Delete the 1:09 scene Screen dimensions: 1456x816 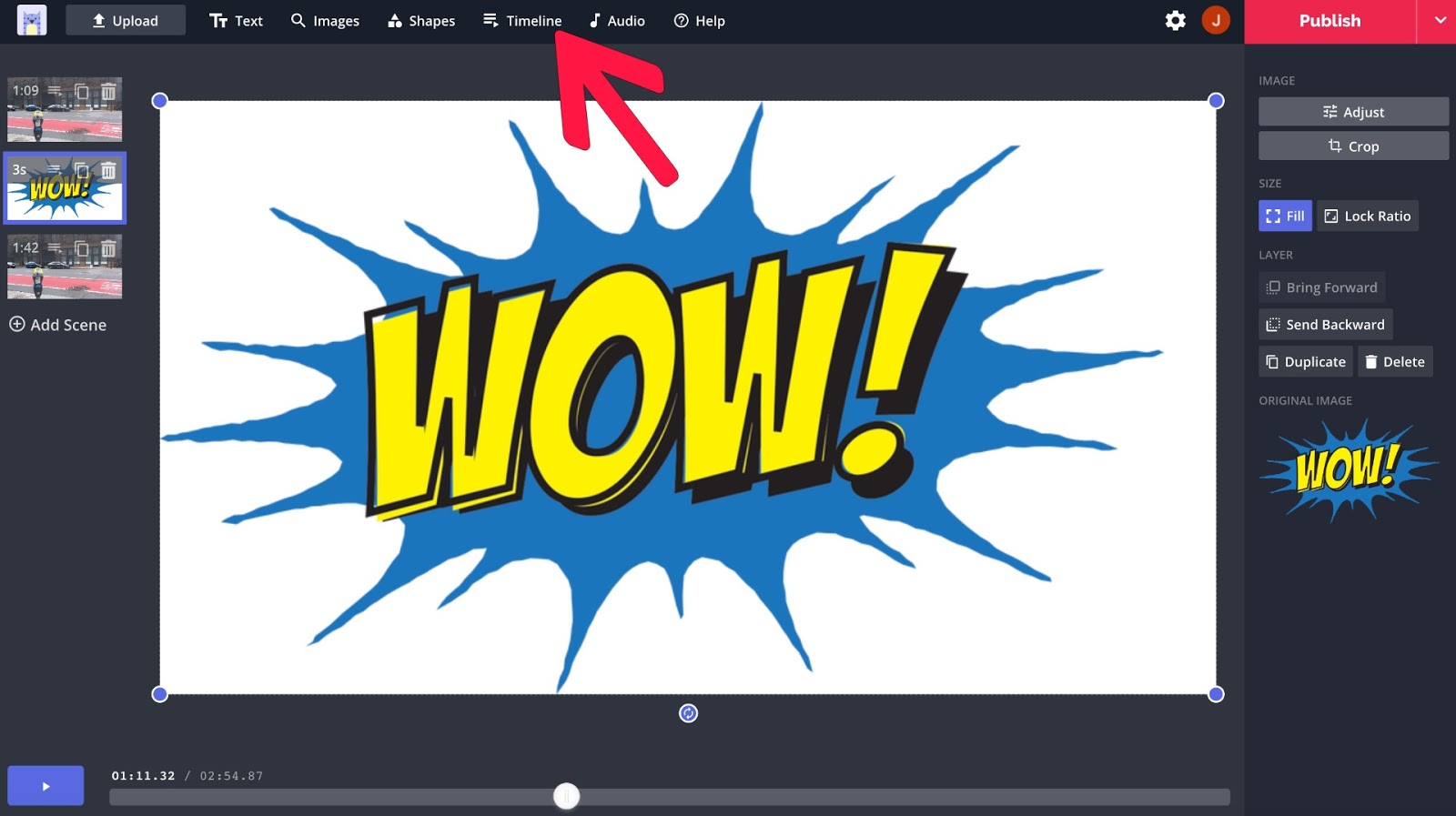click(108, 91)
